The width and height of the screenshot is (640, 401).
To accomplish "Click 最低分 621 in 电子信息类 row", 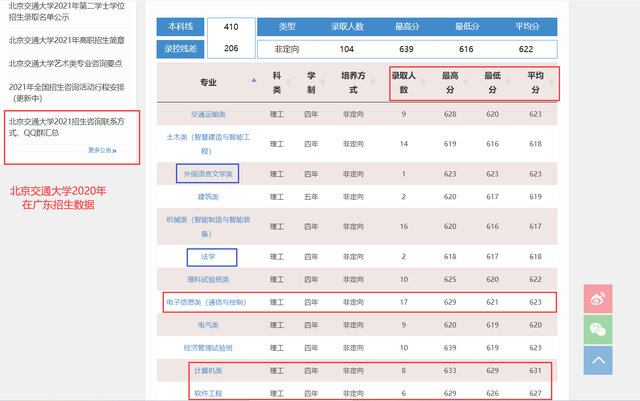I will [493, 302].
